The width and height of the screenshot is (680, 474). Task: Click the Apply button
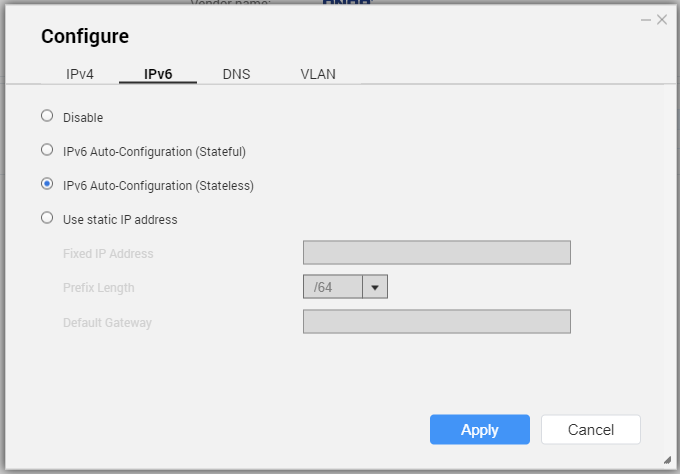point(479,429)
